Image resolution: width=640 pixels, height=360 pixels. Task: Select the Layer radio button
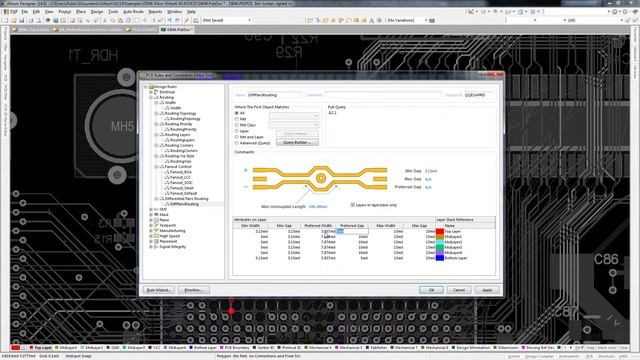pyautogui.click(x=237, y=131)
